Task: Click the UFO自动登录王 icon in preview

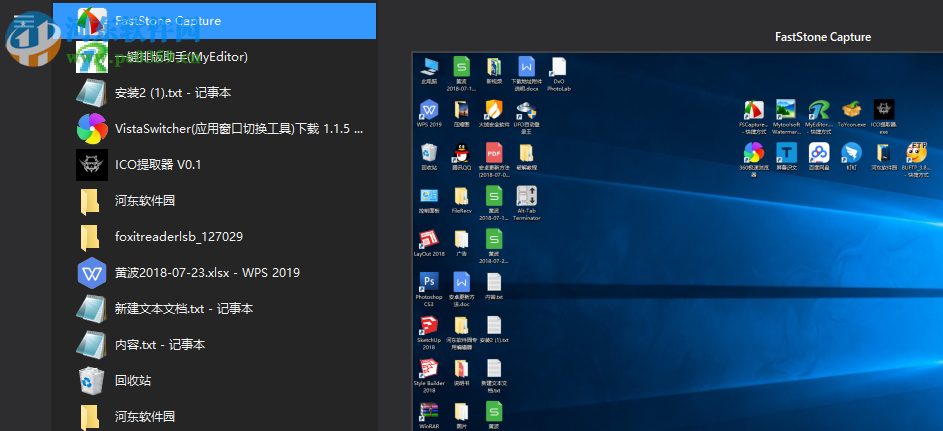Action: (x=526, y=109)
